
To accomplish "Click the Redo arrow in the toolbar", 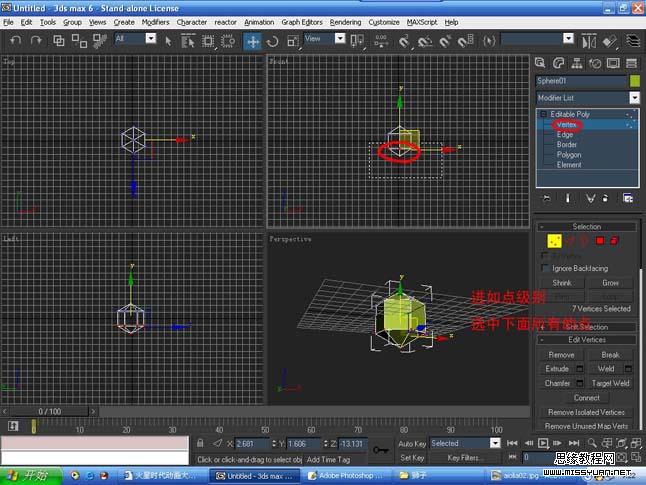I will [x=36, y=40].
